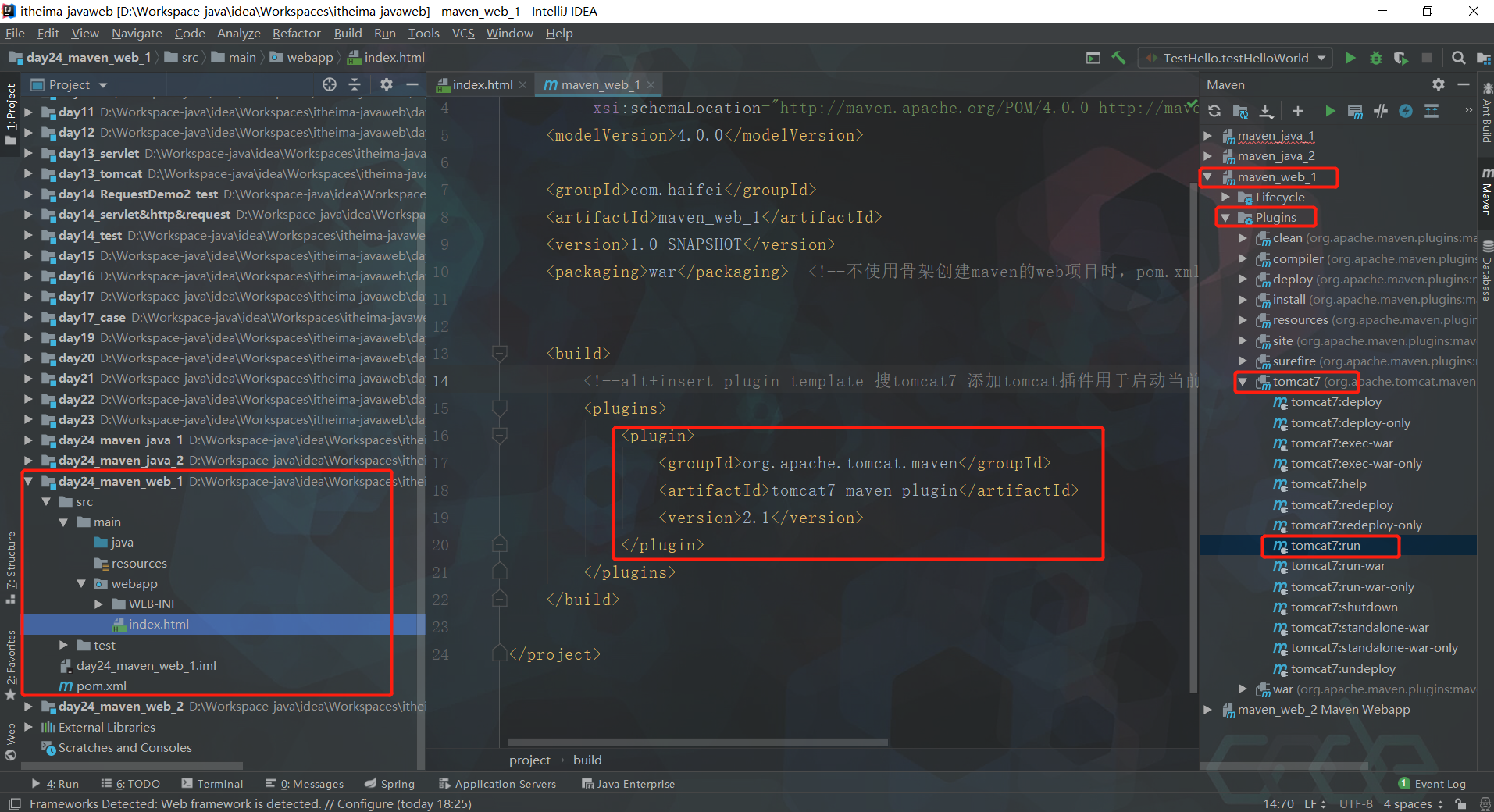Open the Java Enterprise tool window
This screenshot has width=1494, height=812.
(628, 784)
